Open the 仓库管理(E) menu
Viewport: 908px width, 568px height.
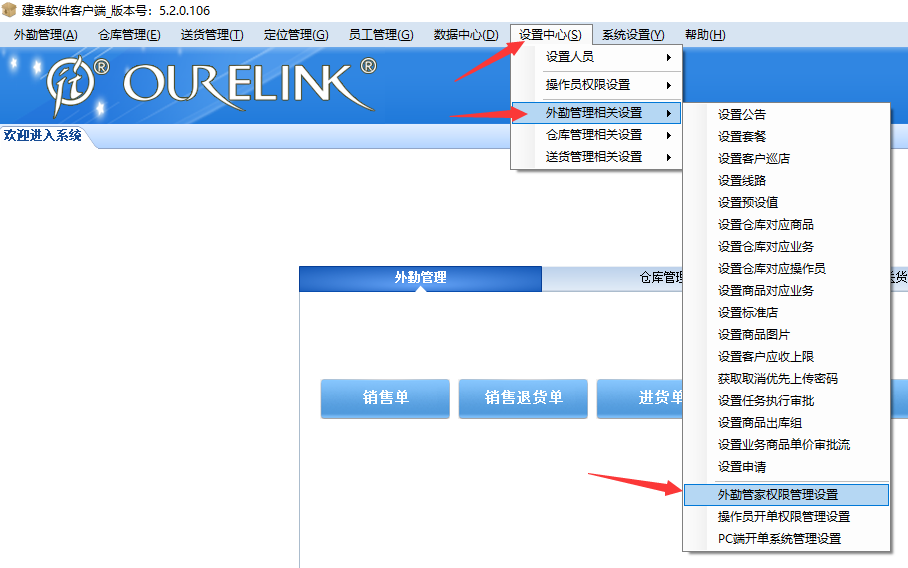point(129,35)
